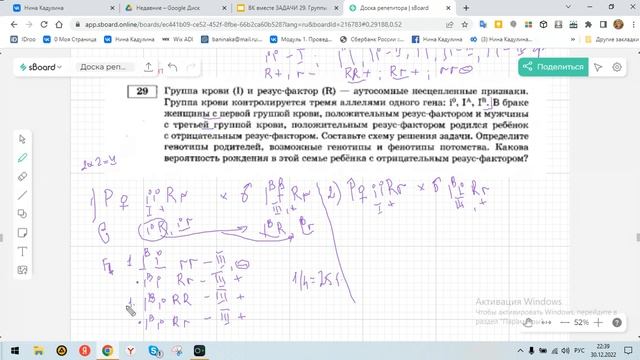Open the image insert tool
Viewport: 640px width, 360px height.
point(22,270)
